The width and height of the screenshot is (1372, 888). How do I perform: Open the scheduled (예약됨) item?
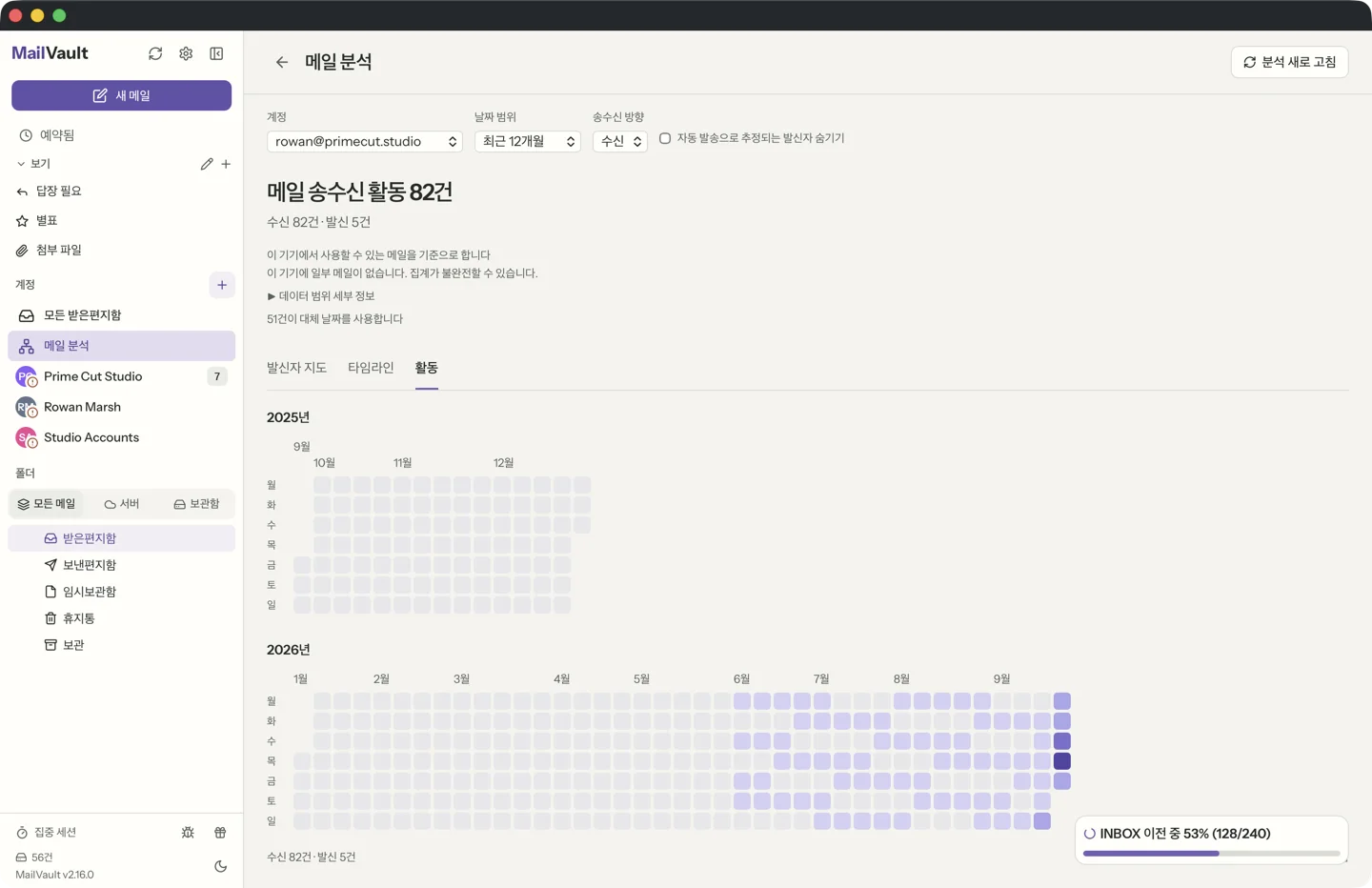[122, 135]
